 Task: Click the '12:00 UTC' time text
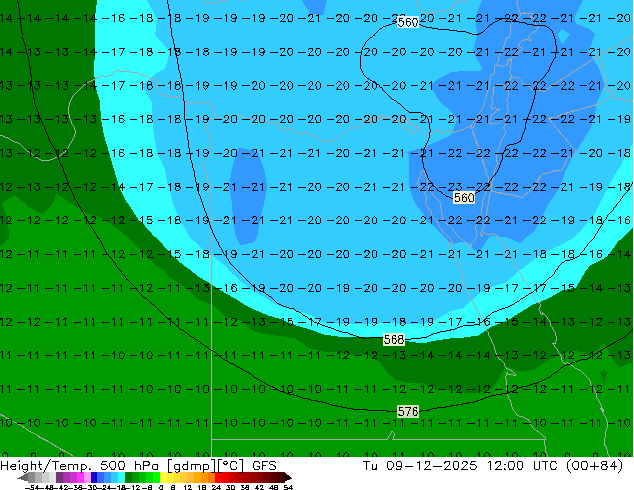tap(523, 466)
